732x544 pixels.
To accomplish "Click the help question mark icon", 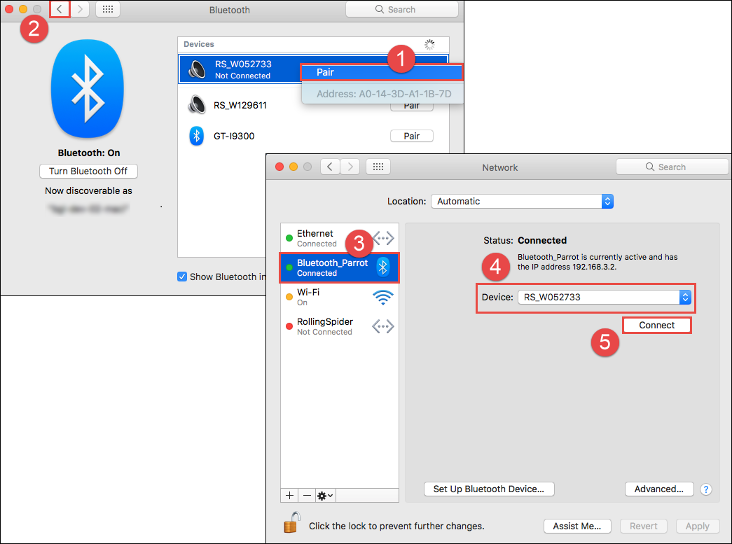I will pos(706,489).
